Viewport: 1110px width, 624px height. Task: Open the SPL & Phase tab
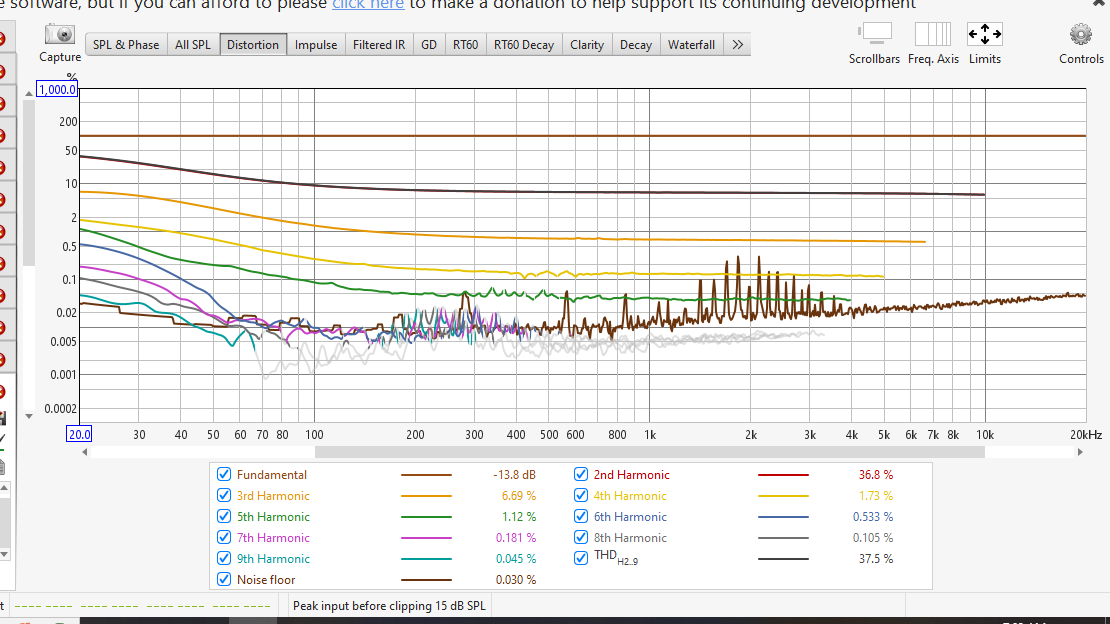pos(126,45)
